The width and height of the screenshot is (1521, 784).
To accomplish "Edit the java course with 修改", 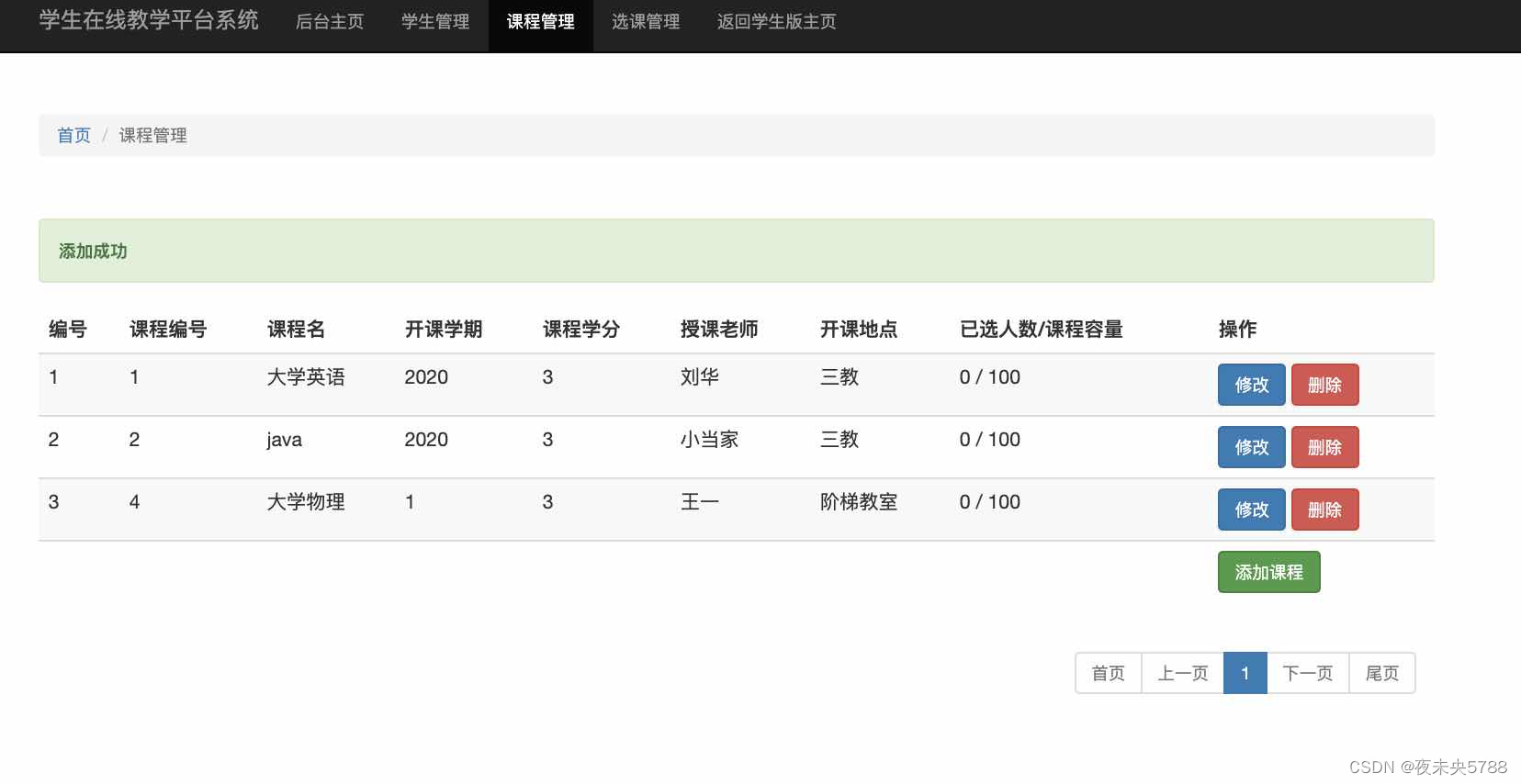I will coord(1252,447).
